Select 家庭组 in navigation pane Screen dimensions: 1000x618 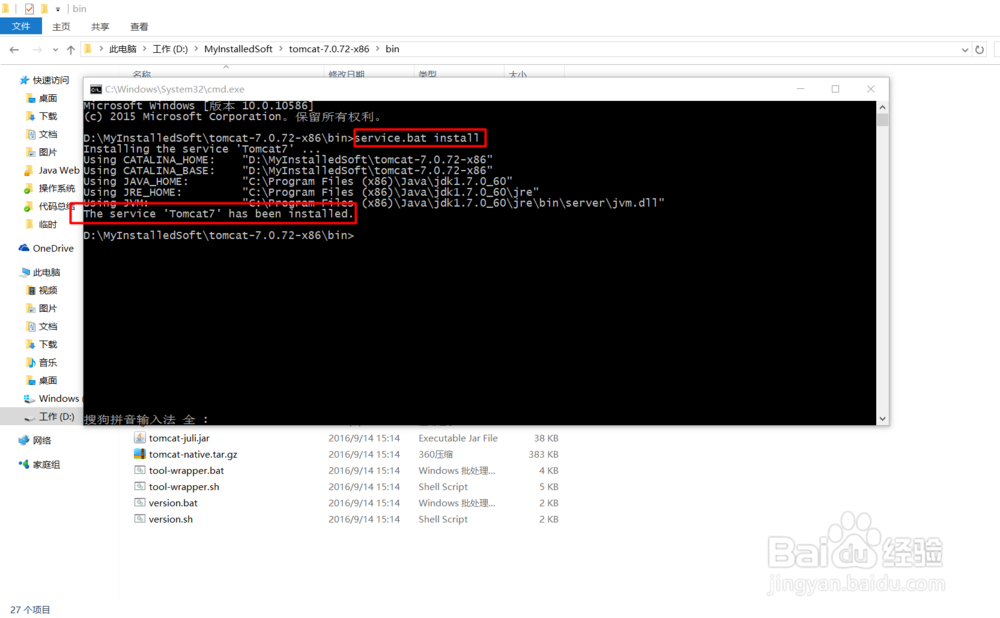coord(46,465)
